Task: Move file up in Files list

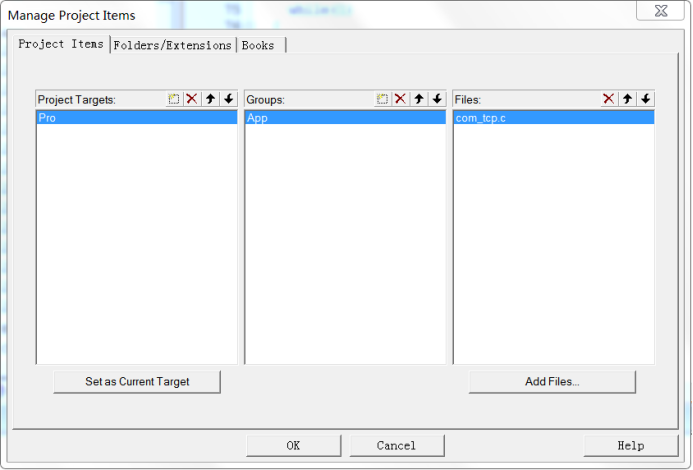Action: [628, 99]
